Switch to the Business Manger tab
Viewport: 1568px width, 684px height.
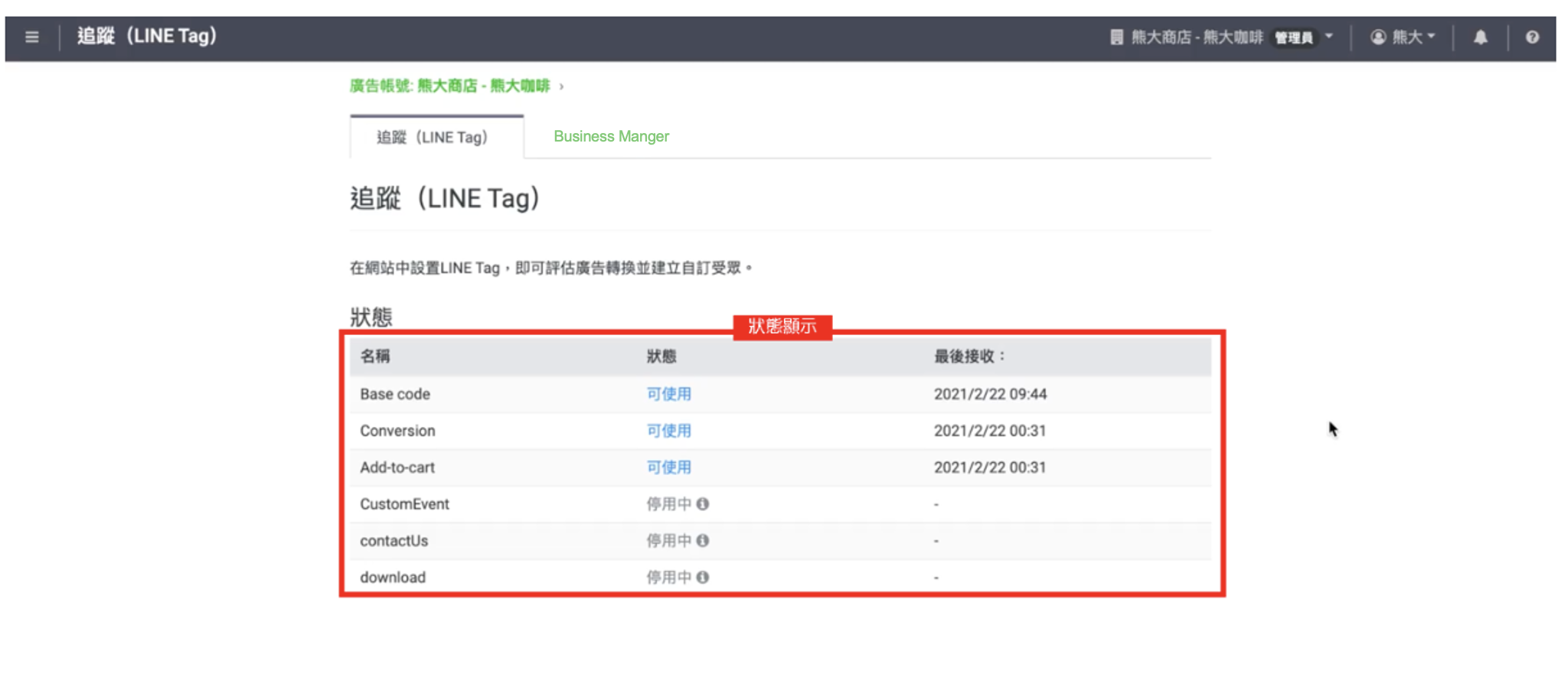[x=611, y=136]
